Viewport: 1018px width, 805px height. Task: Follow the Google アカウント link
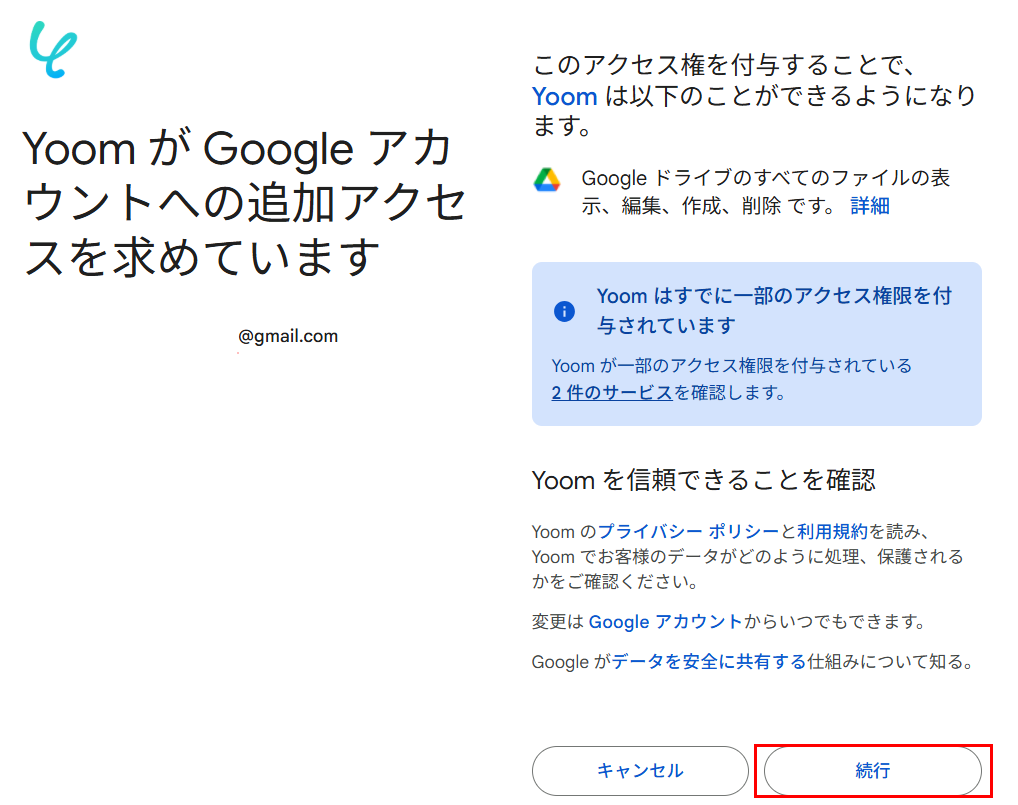(665, 621)
